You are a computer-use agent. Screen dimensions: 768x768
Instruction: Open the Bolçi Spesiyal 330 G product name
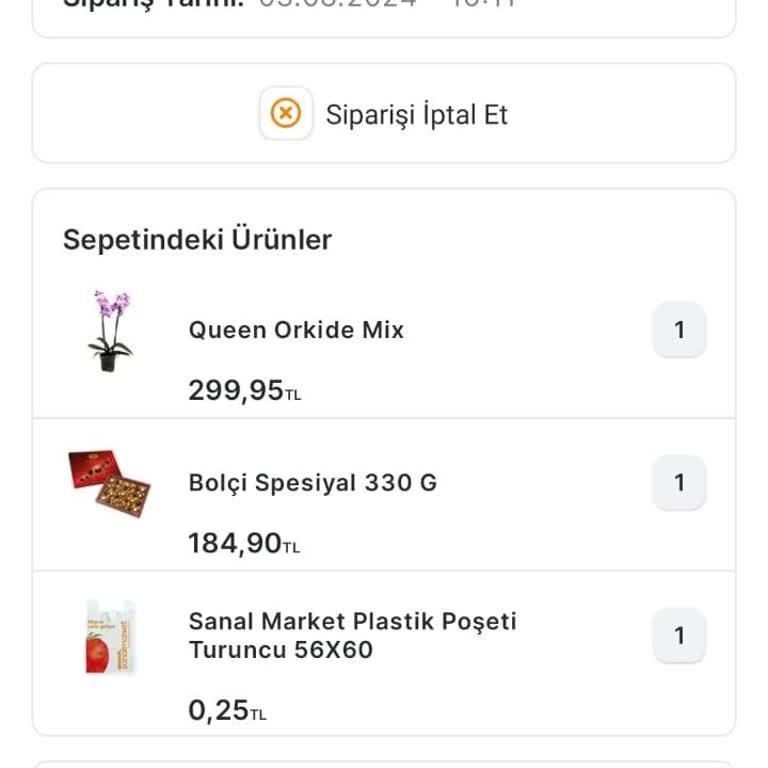pyautogui.click(x=312, y=483)
